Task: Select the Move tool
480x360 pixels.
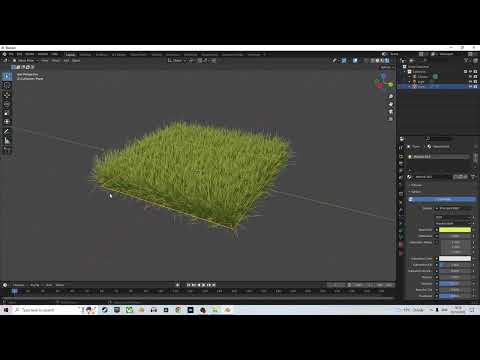Action: (x=7, y=95)
